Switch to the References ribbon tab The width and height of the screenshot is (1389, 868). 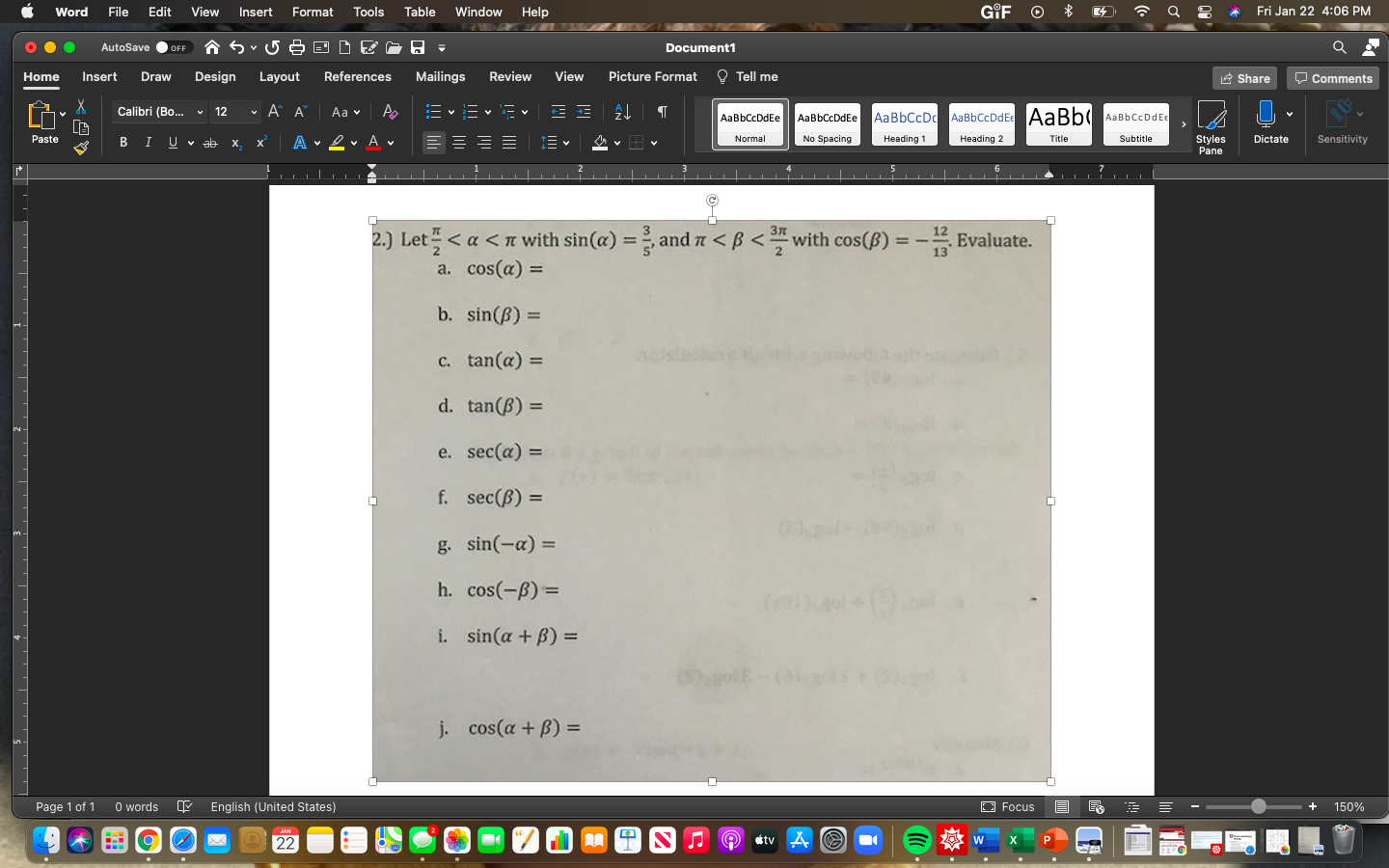(x=358, y=76)
